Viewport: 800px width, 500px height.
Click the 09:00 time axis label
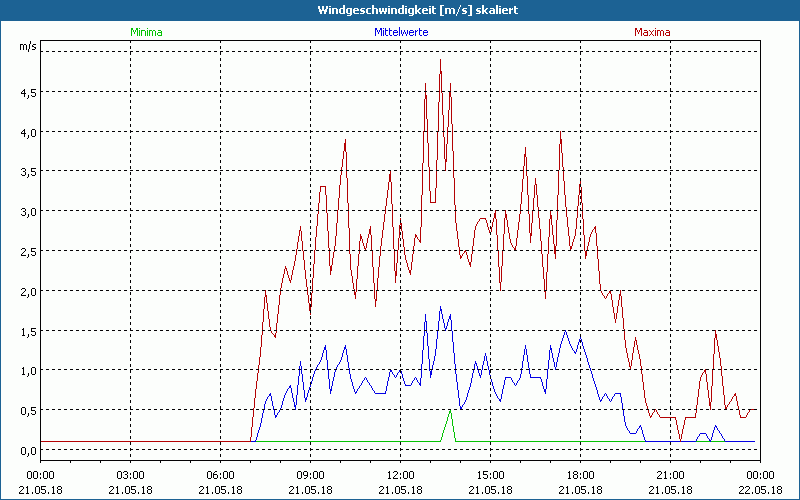311,475
